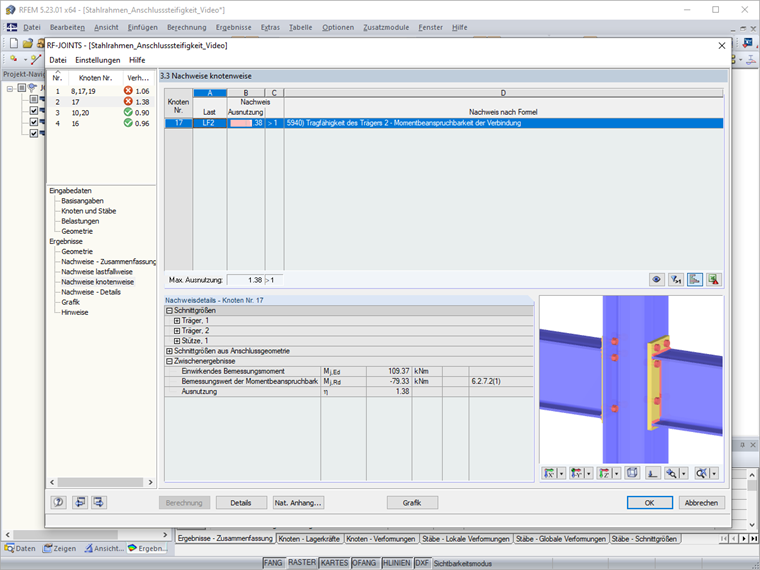Toggle the tri-state checkbox beside the navigator root node
The width and height of the screenshot is (760, 570).
click(x=21, y=88)
